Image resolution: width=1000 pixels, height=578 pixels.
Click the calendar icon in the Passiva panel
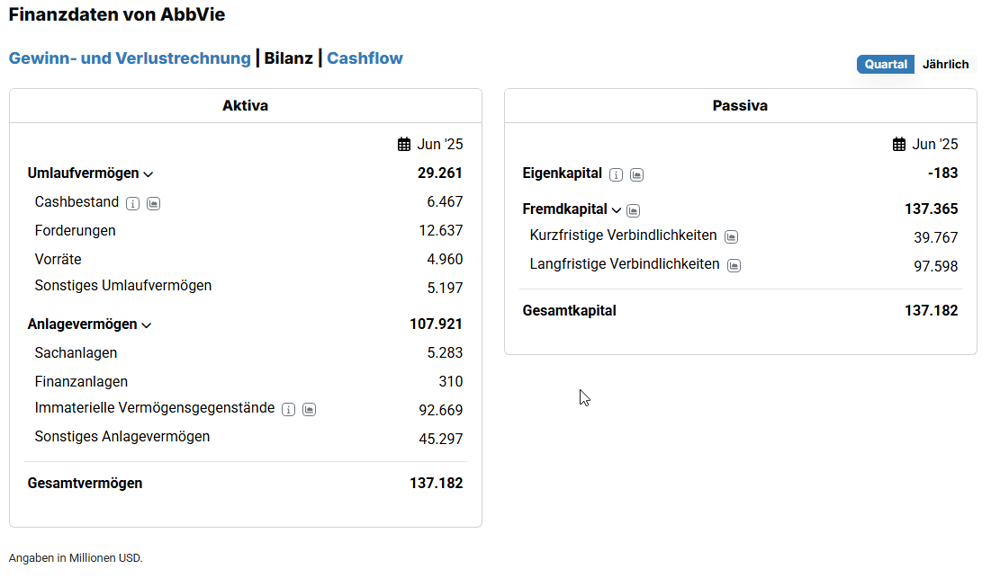click(899, 145)
